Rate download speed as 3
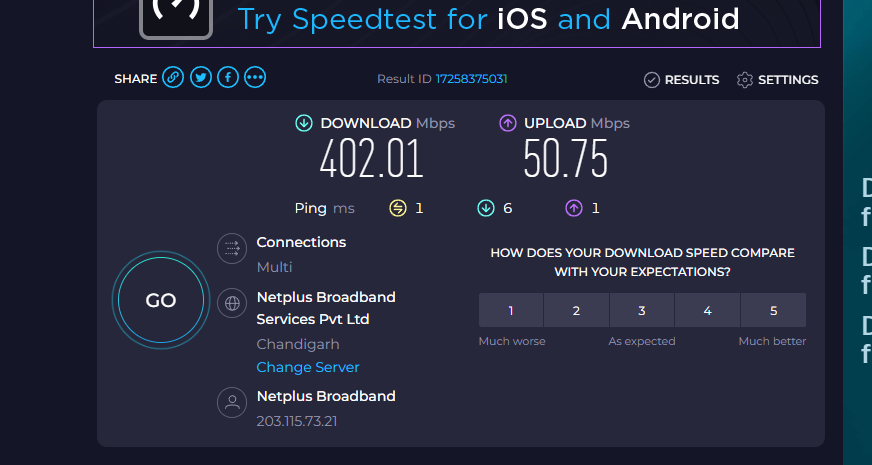Screen dimensions: 872x465 642,310
